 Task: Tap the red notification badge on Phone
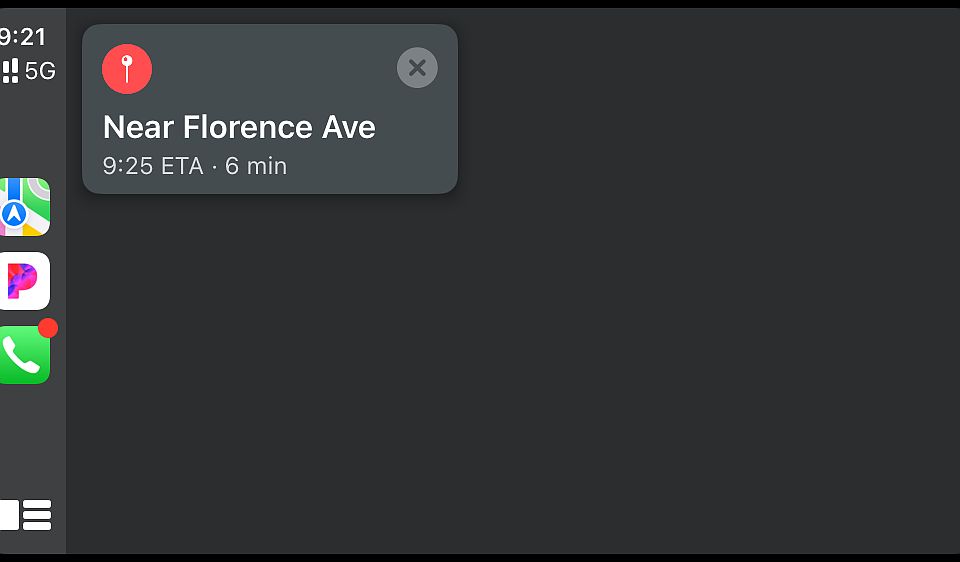pyautogui.click(x=48, y=328)
